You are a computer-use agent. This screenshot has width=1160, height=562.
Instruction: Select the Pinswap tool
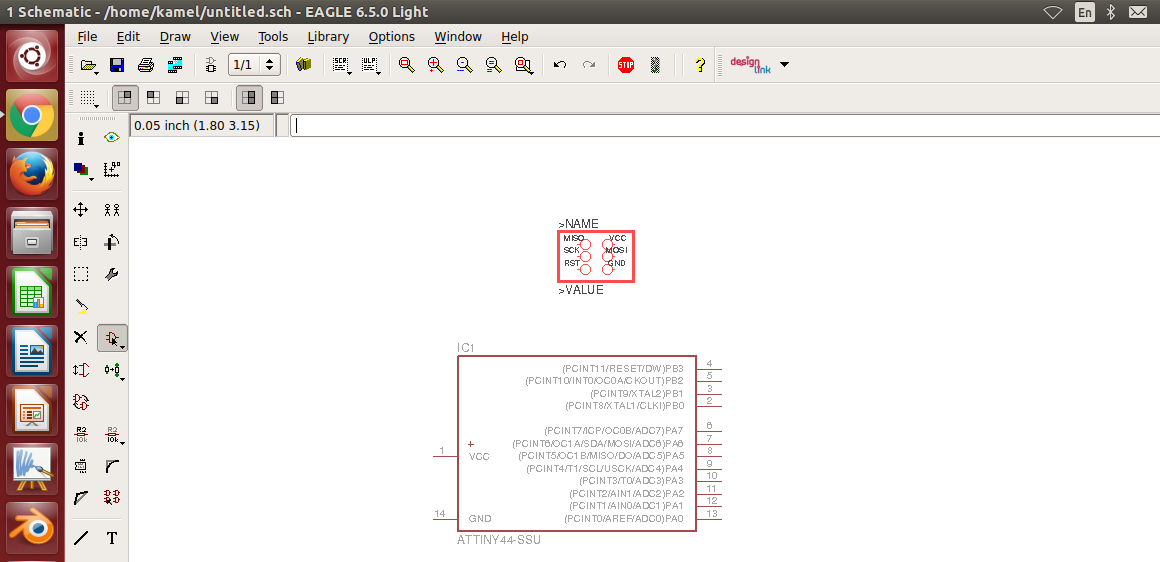[x=81, y=370]
